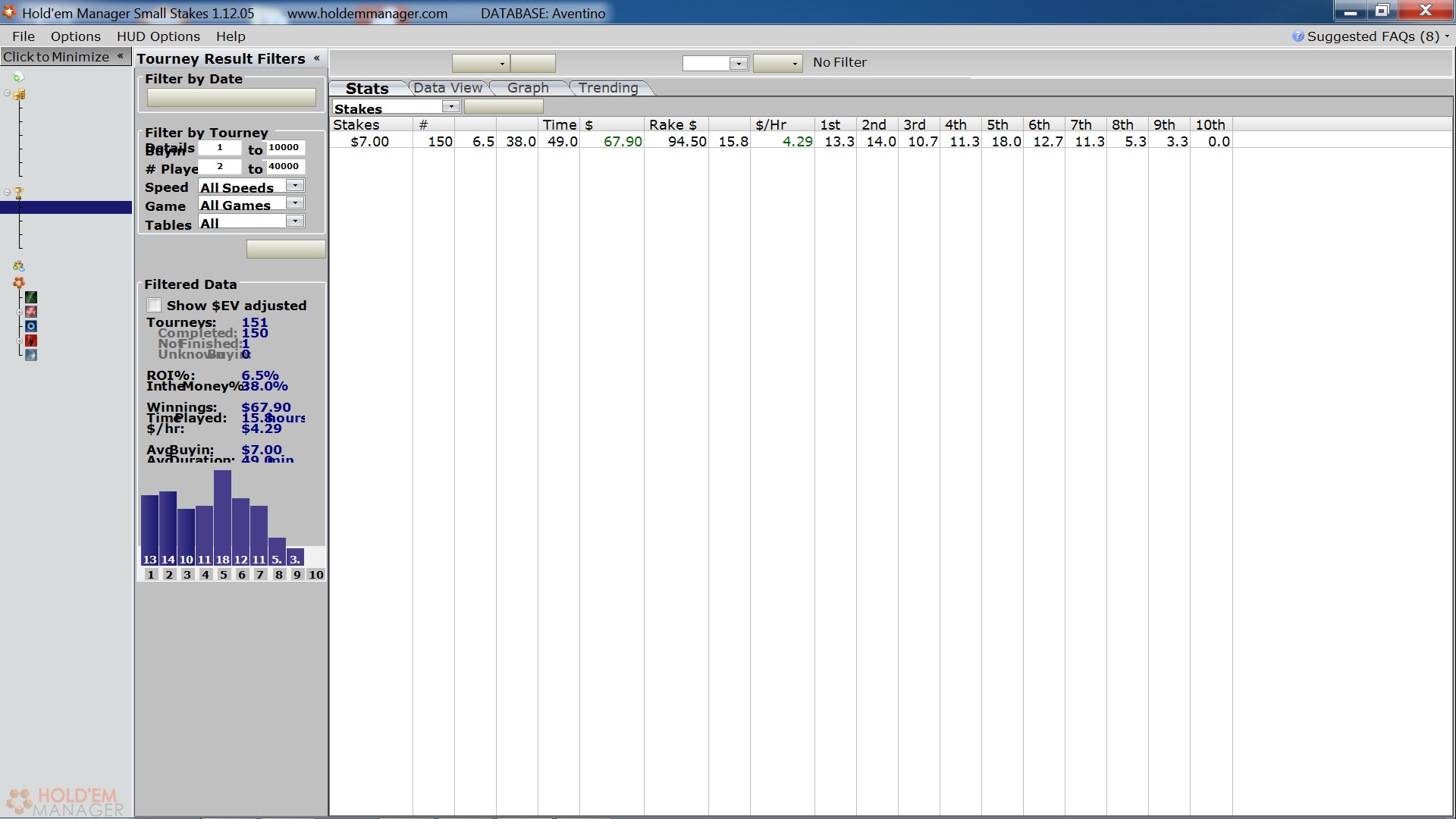The height and width of the screenshot is (819, 1456).
Task: Click blank button next to first toolbar dropdown
Action: 533,64
